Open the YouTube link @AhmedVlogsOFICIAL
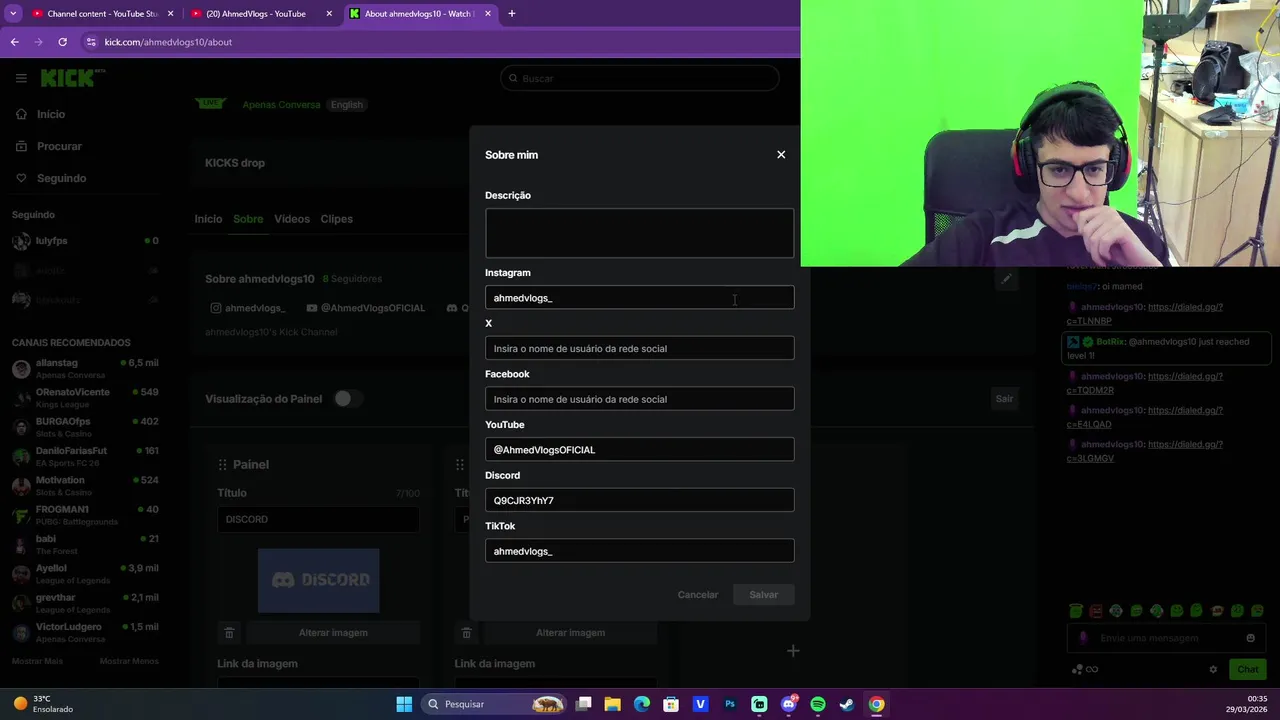Screen dimensions: 1280x720 pyautogui.click(x=366, y=308)
